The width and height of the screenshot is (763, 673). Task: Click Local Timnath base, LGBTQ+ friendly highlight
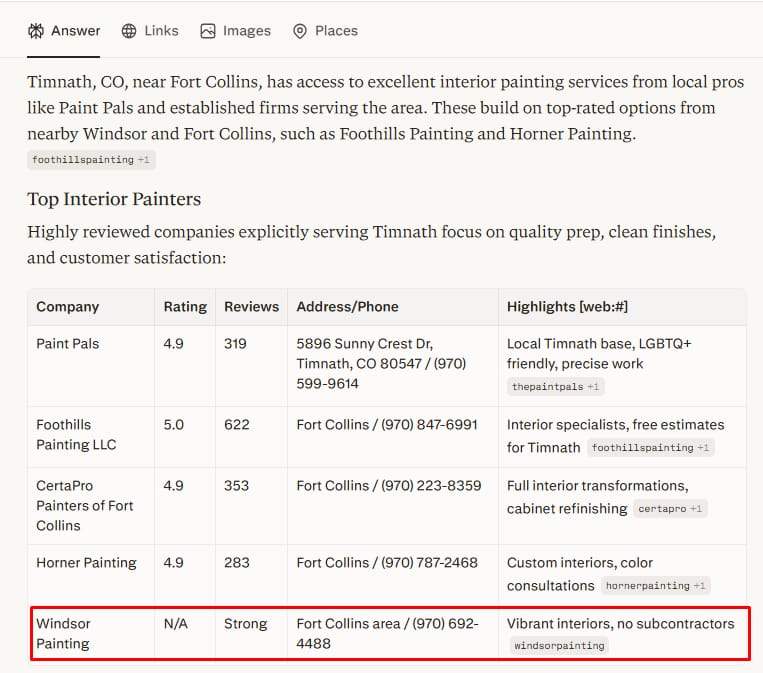tap(599, 354)
